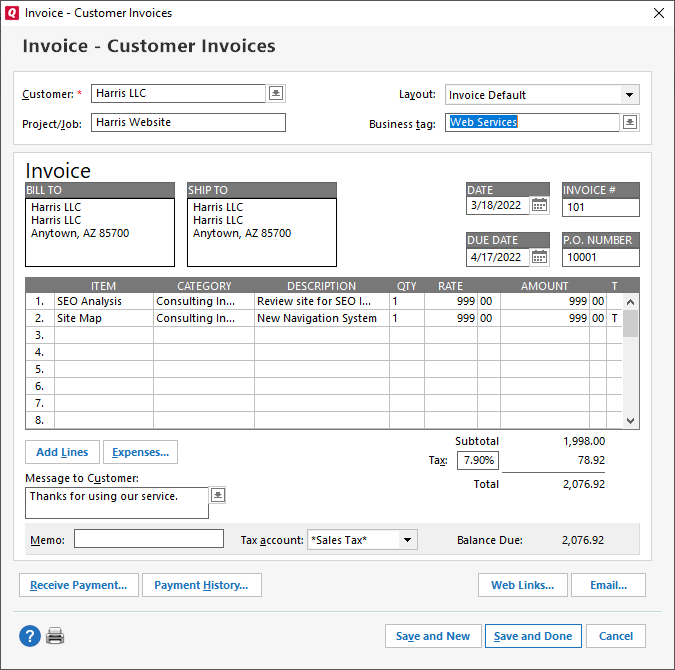Click the category cell in the SEO Analysis row
675x670 pixels.
[x=204, y=301]
